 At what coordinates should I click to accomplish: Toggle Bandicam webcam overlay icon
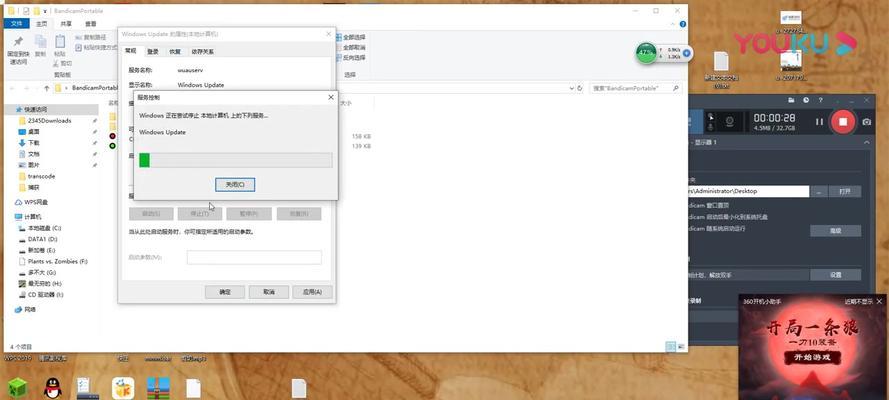coord(731,122)
